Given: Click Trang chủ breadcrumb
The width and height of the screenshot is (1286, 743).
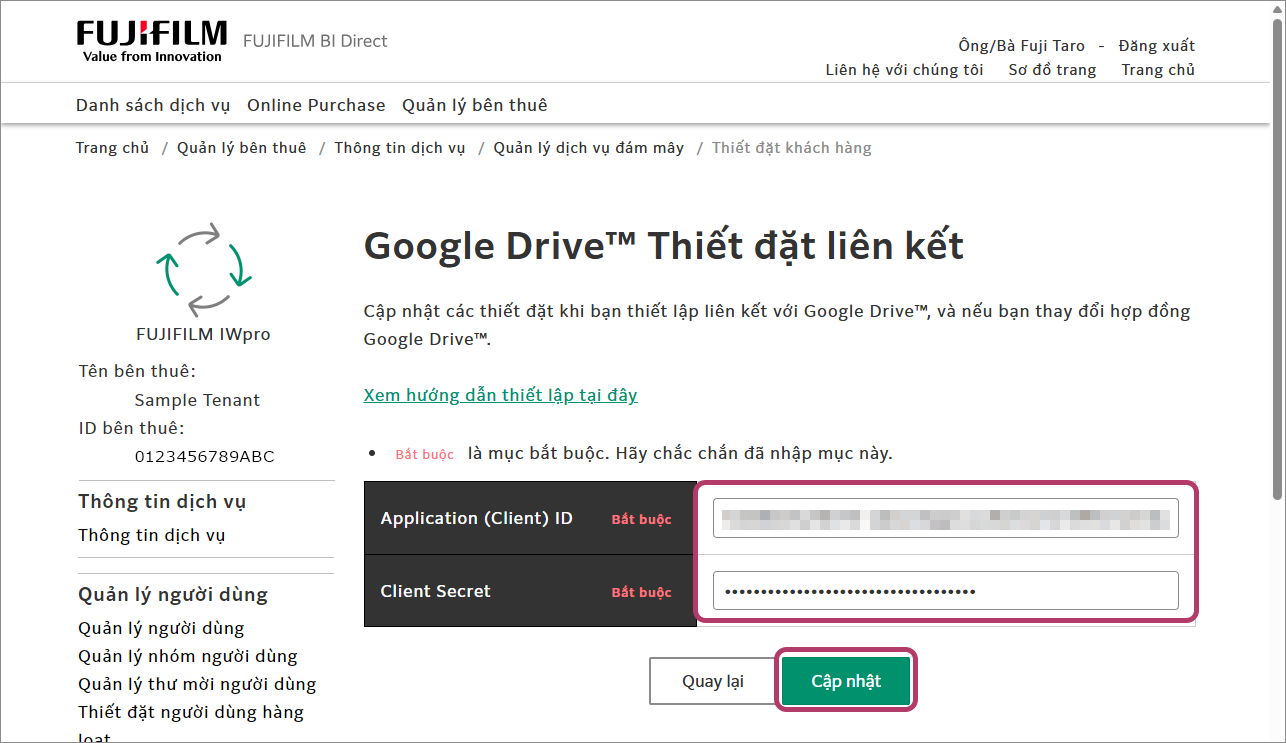Looking at the screenshot, I should (112, 148).
